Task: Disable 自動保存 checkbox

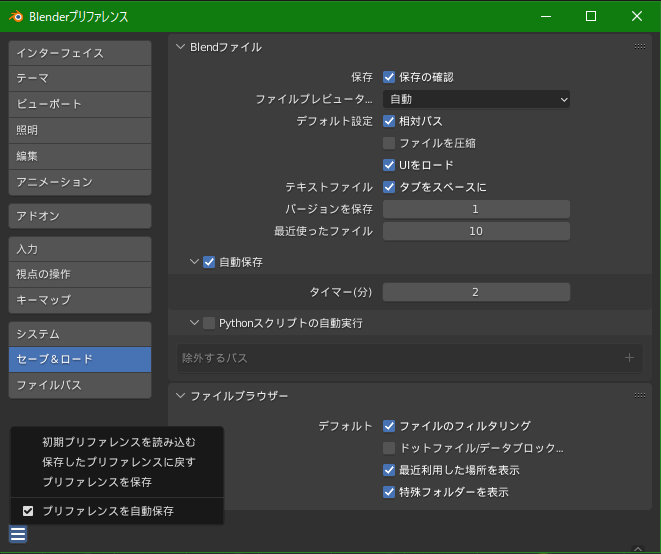Action: (x=209, y=262)
